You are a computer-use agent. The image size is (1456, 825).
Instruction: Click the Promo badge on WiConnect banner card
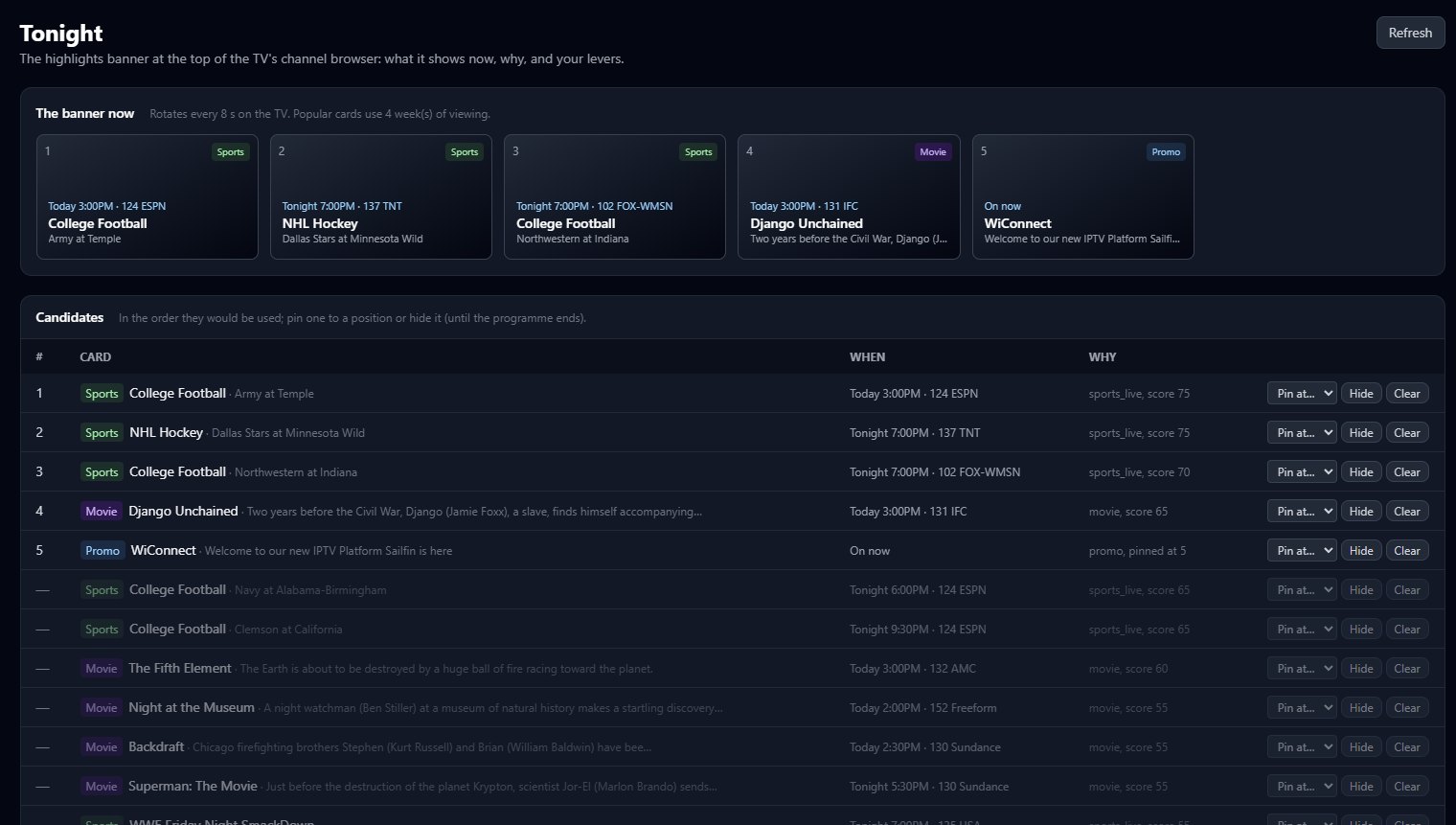tap(1166, 151)
